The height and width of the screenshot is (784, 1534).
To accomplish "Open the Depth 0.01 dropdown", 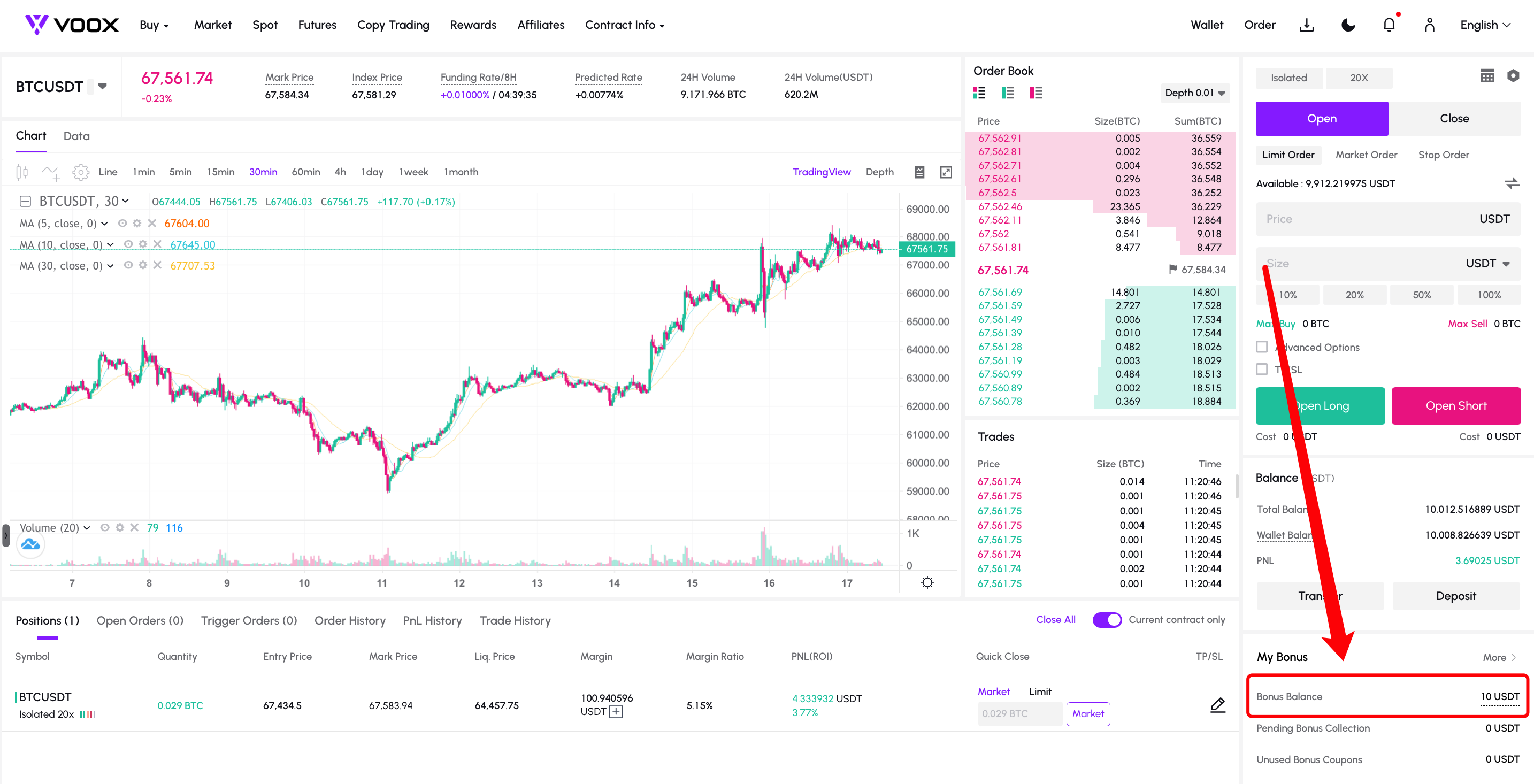I will click(x=1194, y=93).
